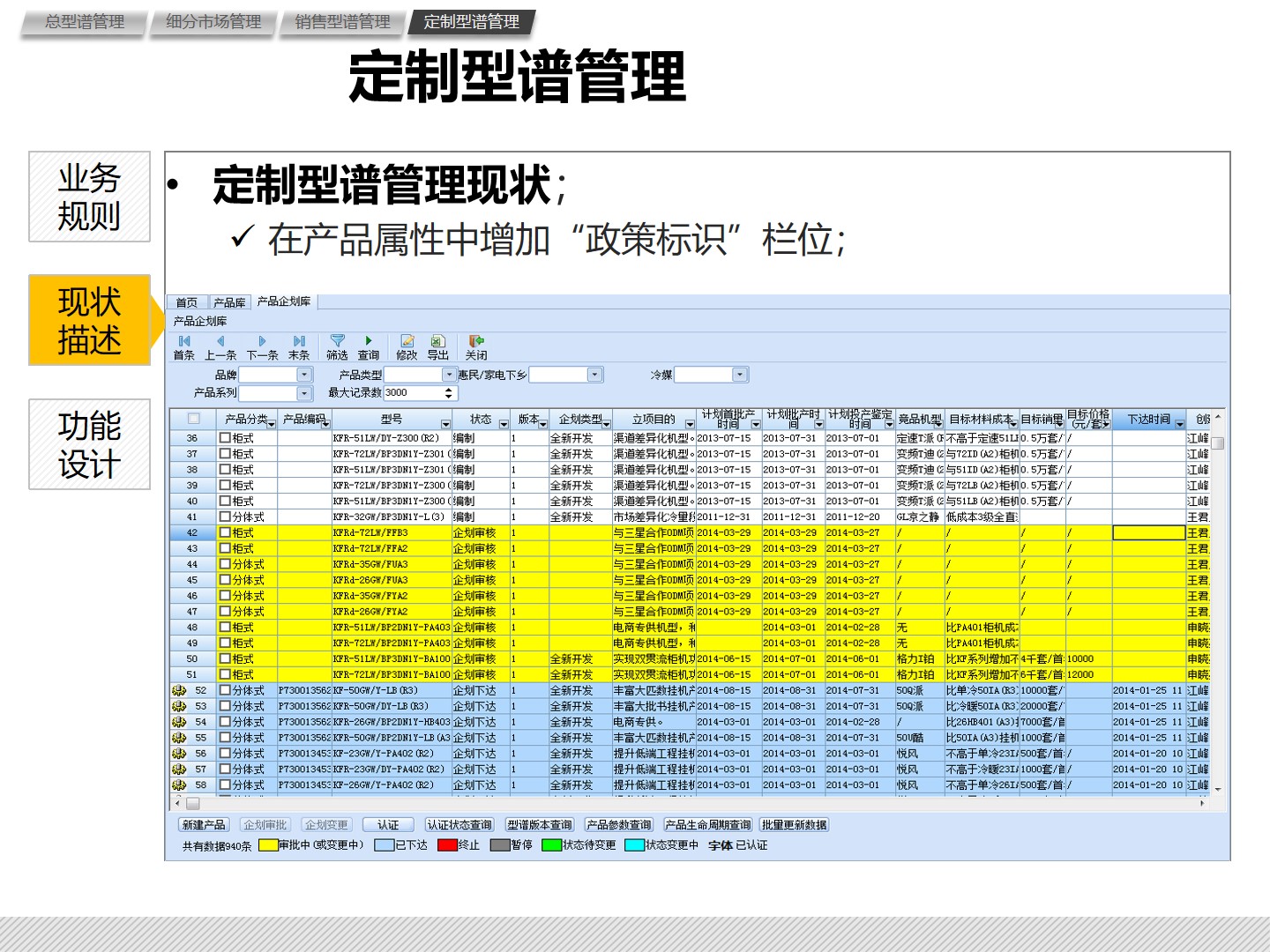
Task: Click the 修改 edit icon
Action: (x=407, y=341)
